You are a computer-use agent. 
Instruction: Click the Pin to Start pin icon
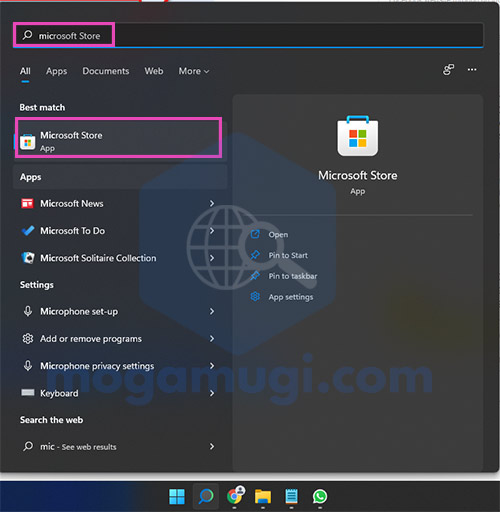pyautogui.click(x=255, y=255)
